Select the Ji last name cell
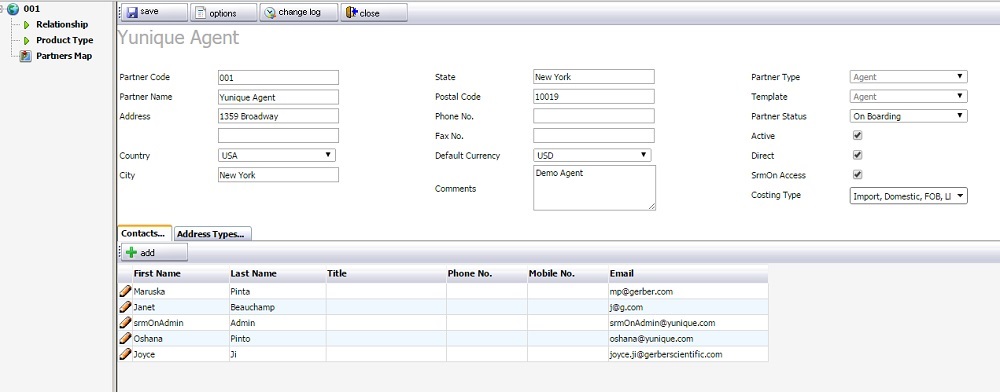 (x=277, y=354)
